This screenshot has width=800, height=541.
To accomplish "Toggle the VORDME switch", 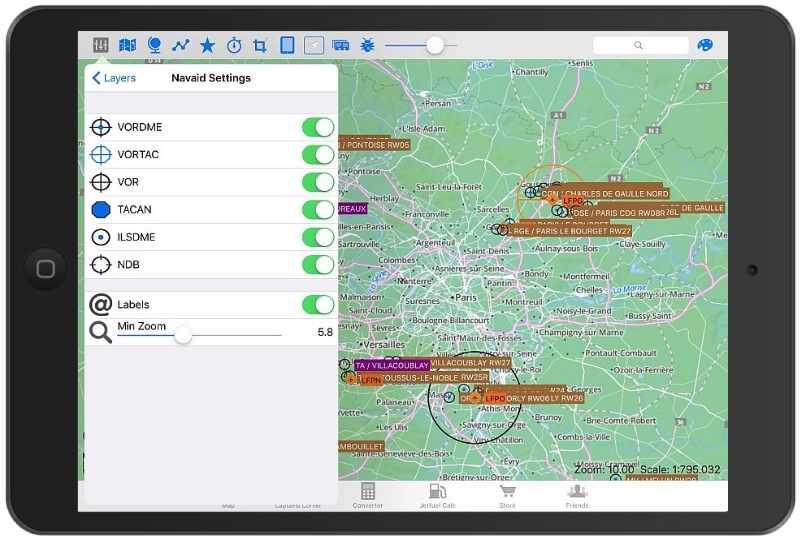I will 318,127.
